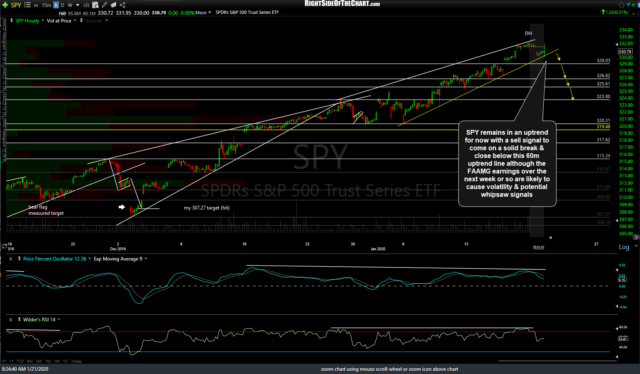The image size is (640, 374).
Task: Click the 329.03 horizontal level label
Action: (x=603, y=60)
